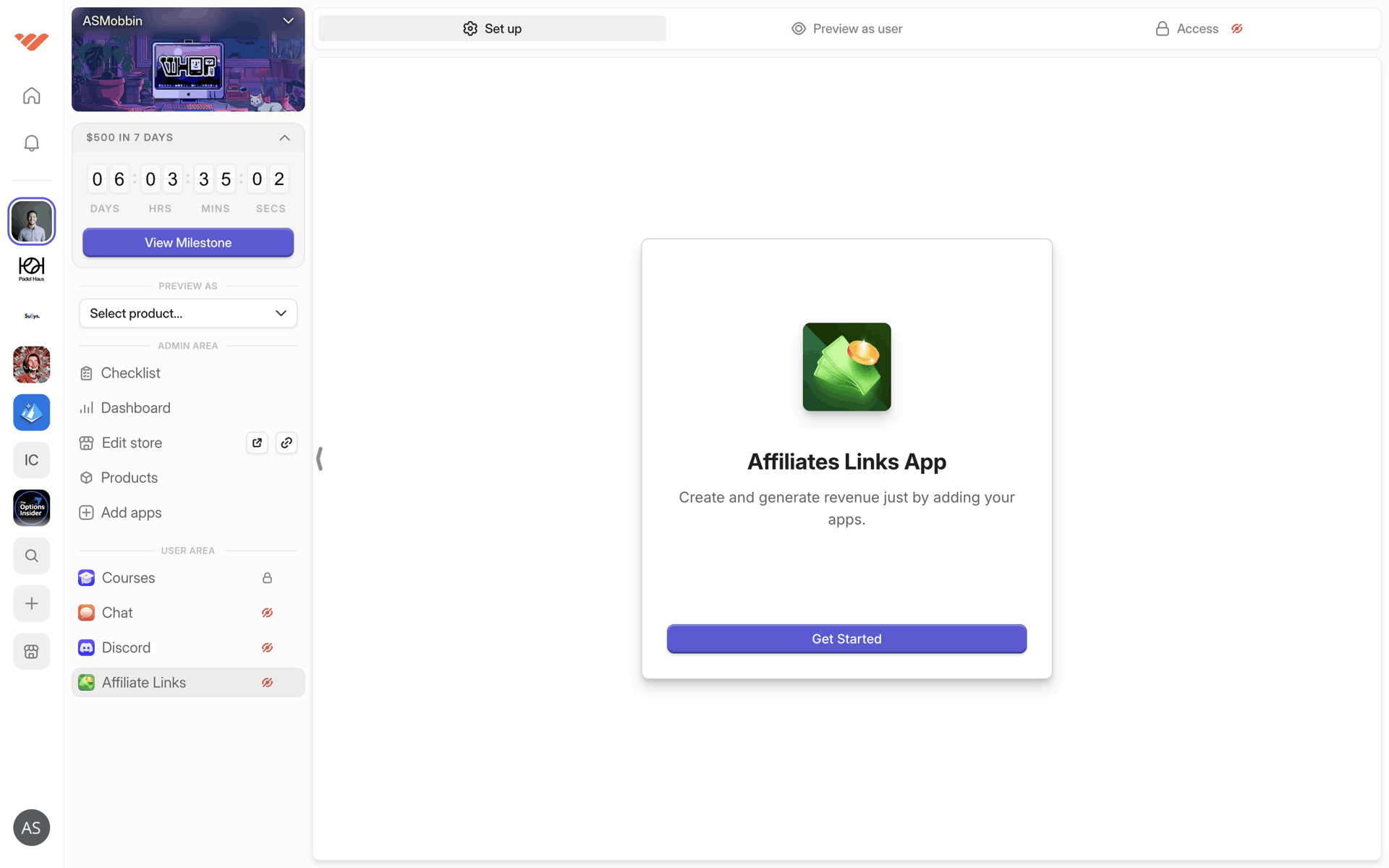Open Products in admin area
This screenshot has height=868, width=1389.
(188, 478)
